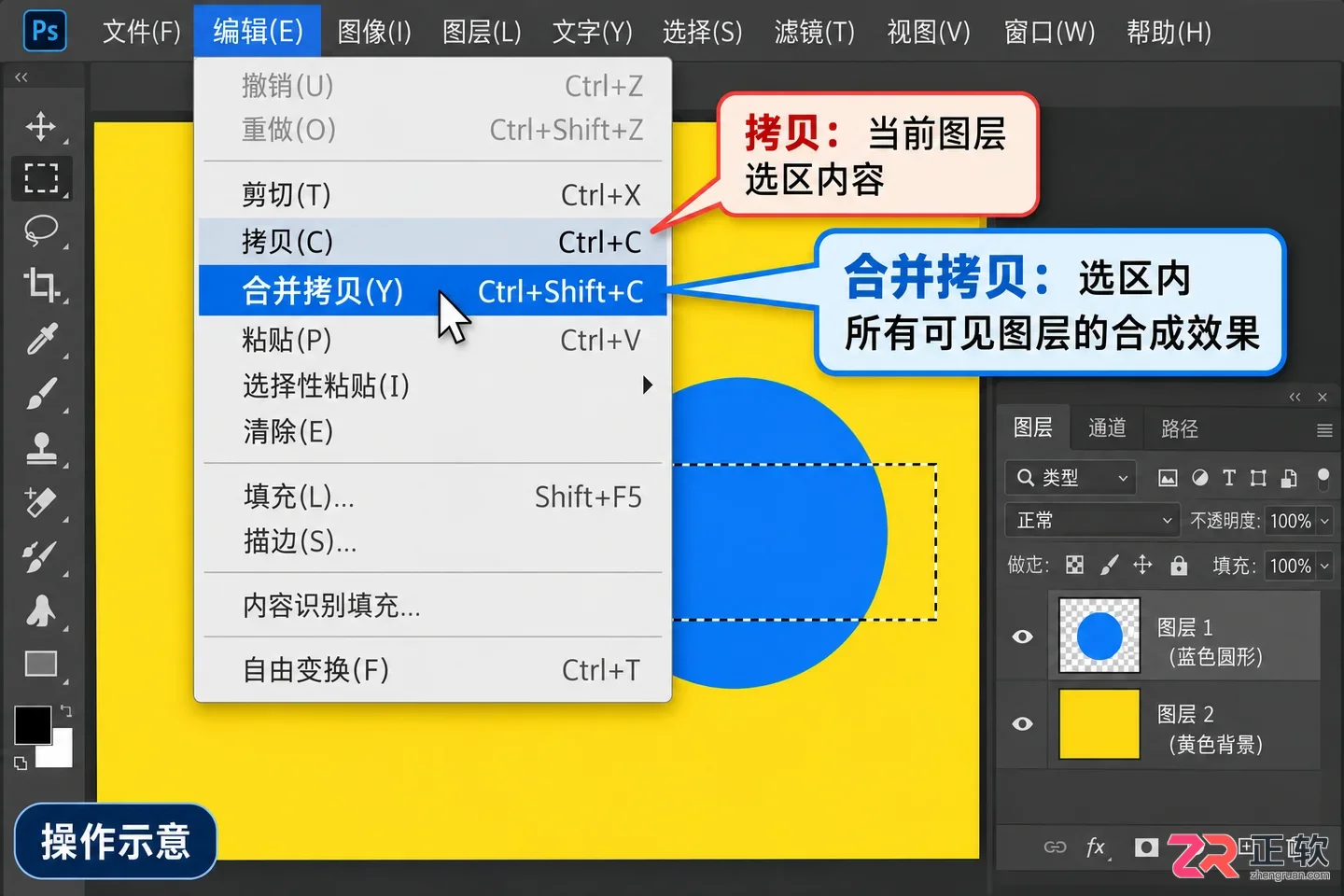Viewport: 1344px width, 896px height.
Task: Filter layers by text type (T)
Action: (x=1229, y=478)
